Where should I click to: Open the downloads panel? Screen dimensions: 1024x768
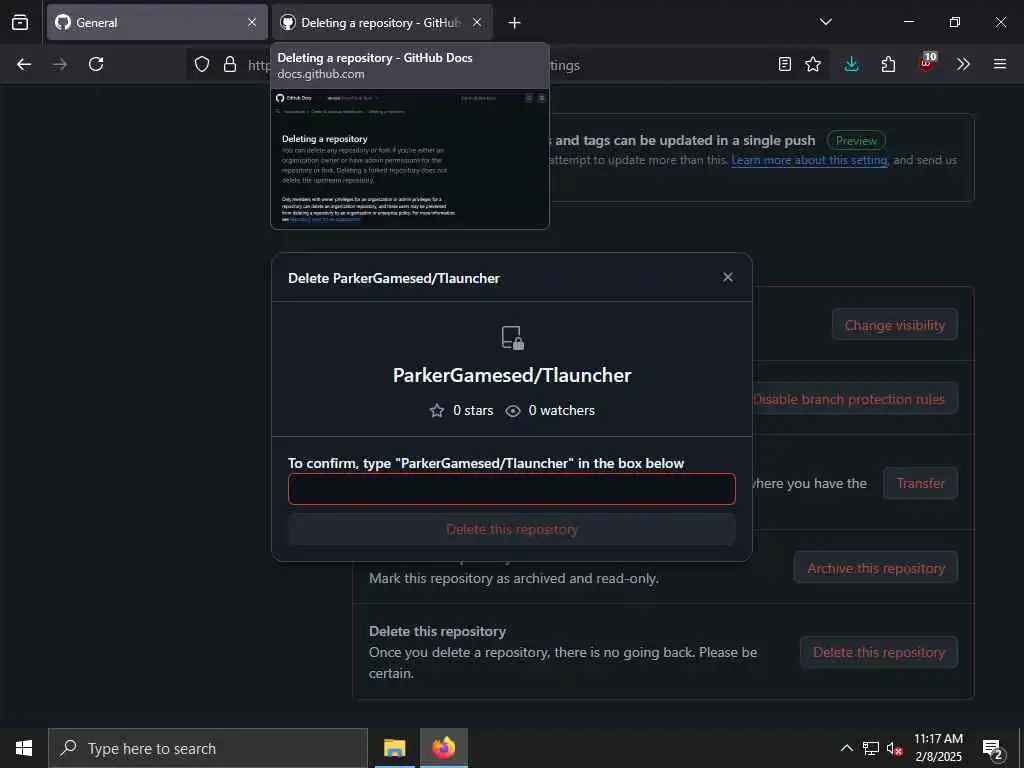coord(851,64)
